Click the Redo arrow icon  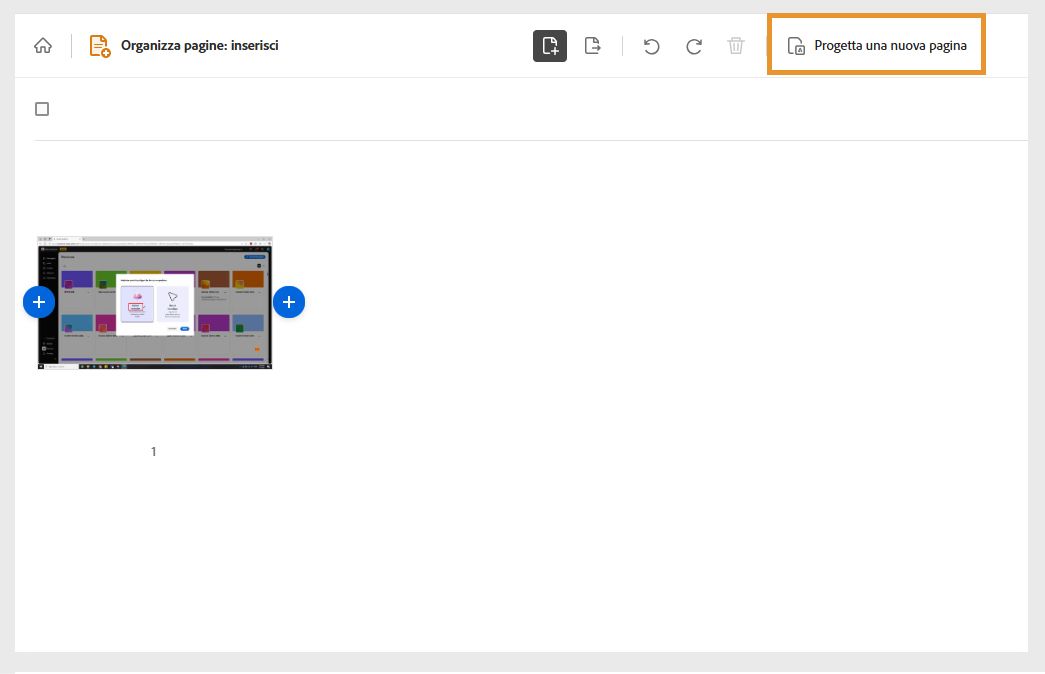pos(693,45)
